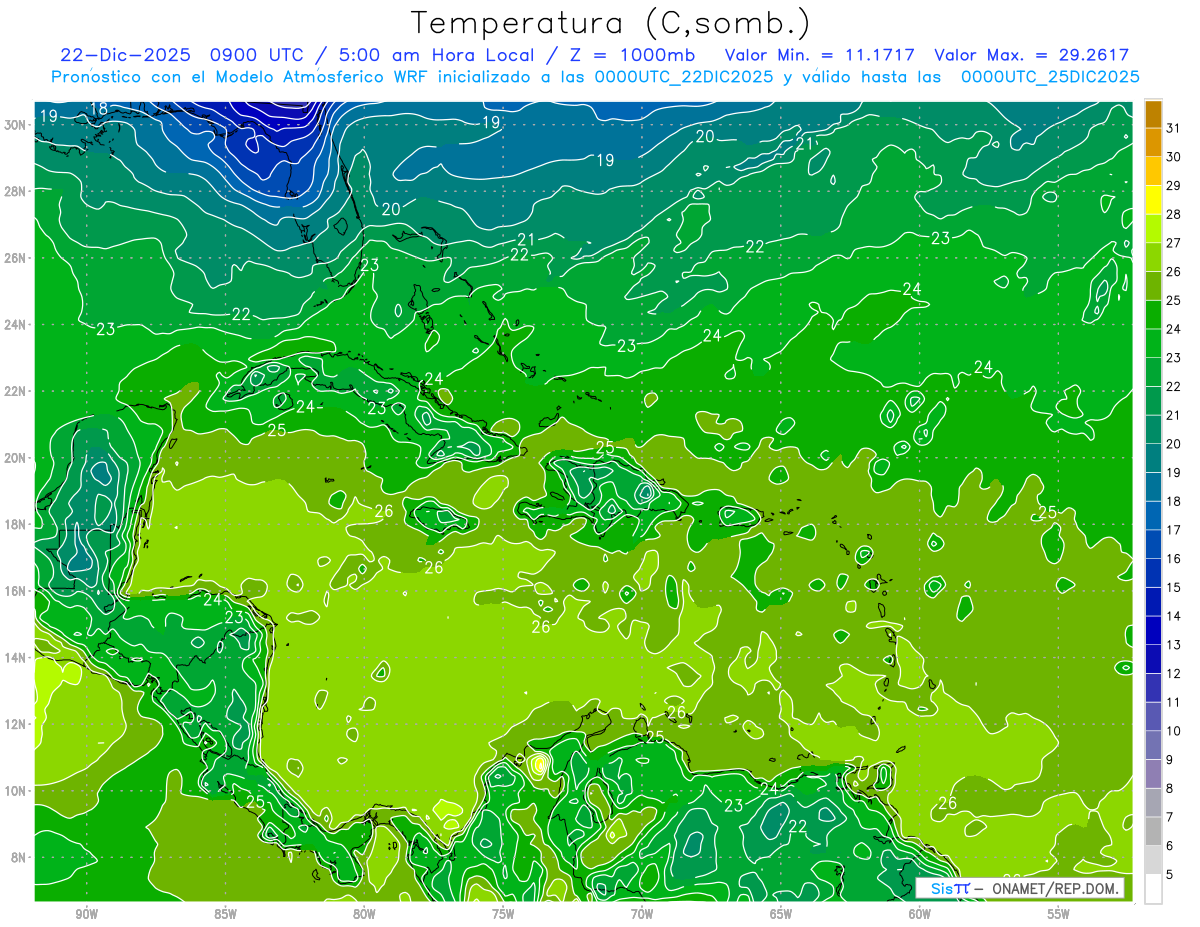The height and width of the screenshot is (927, 1200).
Task: Click the '90W' longitude axis label
Action: pyautogui.click(x=86, y=913)
